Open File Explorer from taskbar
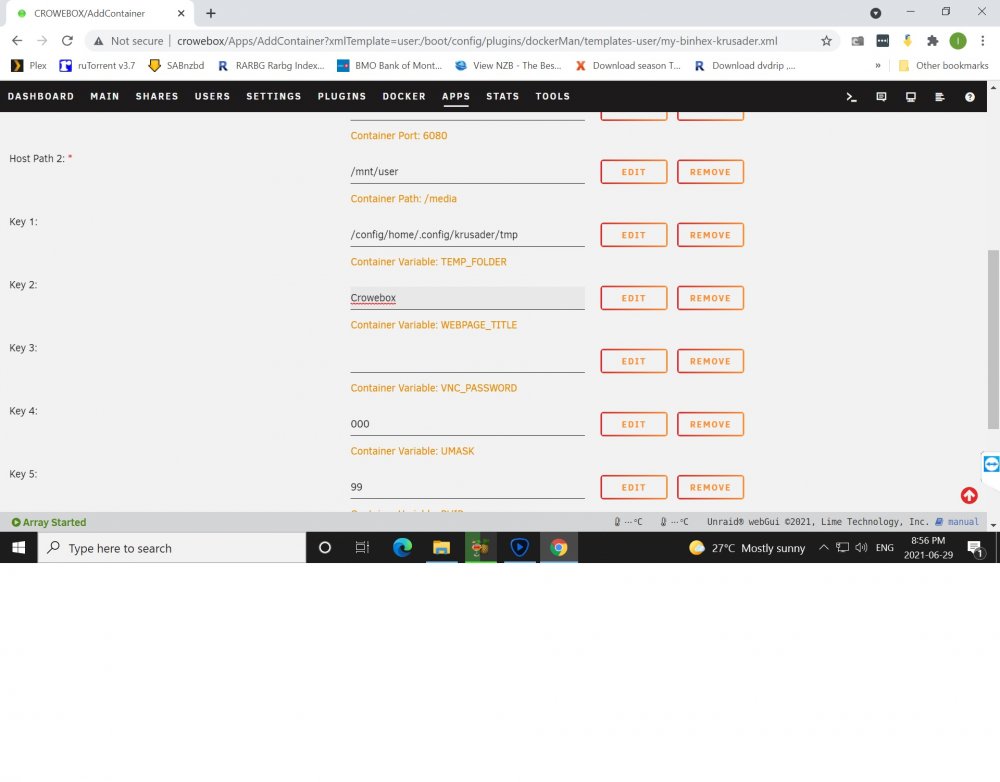 tap(441, 547)
